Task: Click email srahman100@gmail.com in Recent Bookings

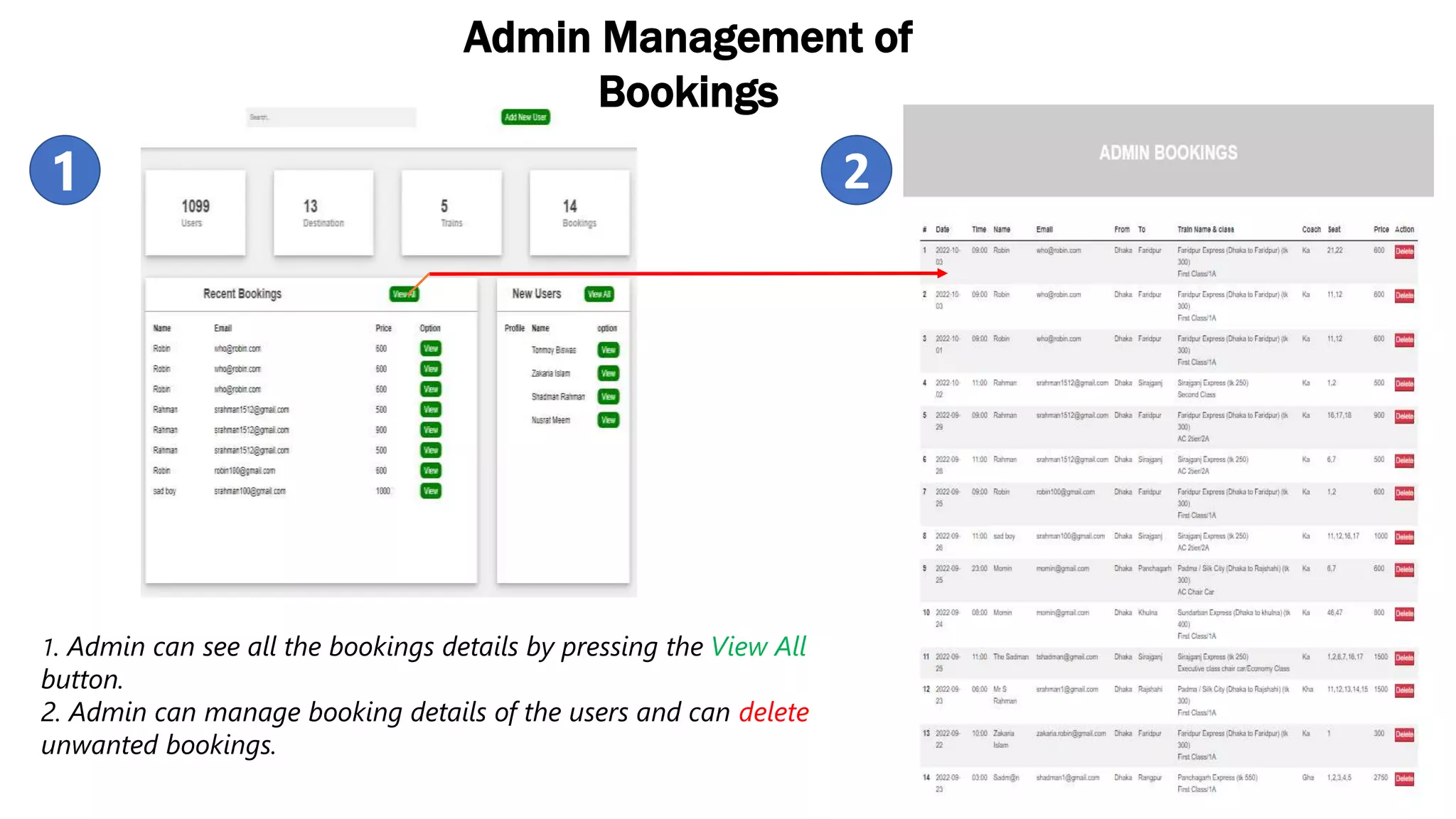Action: (x=250, y=491)
